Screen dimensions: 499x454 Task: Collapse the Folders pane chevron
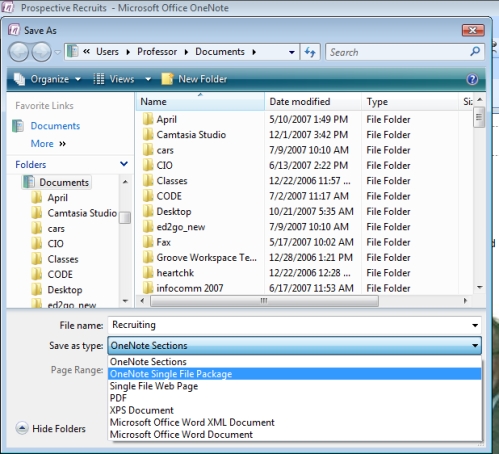[x=124, y=164]
